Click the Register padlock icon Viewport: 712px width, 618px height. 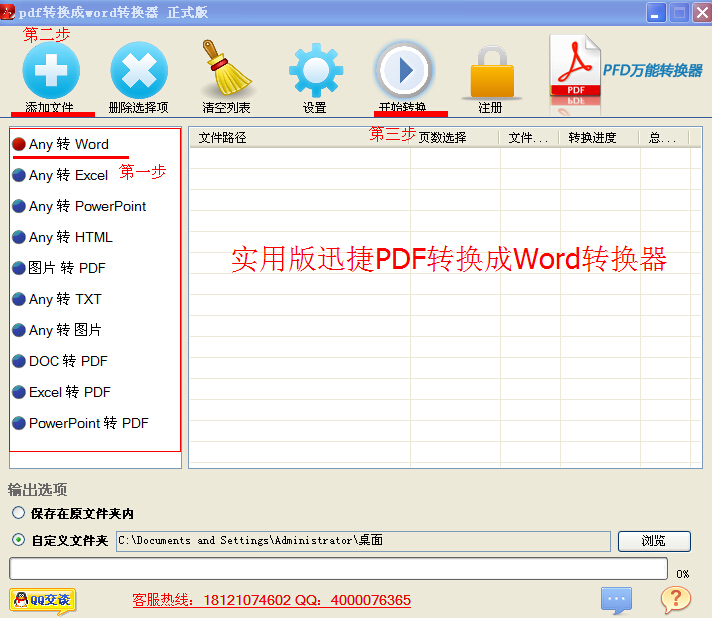(492, 72)
